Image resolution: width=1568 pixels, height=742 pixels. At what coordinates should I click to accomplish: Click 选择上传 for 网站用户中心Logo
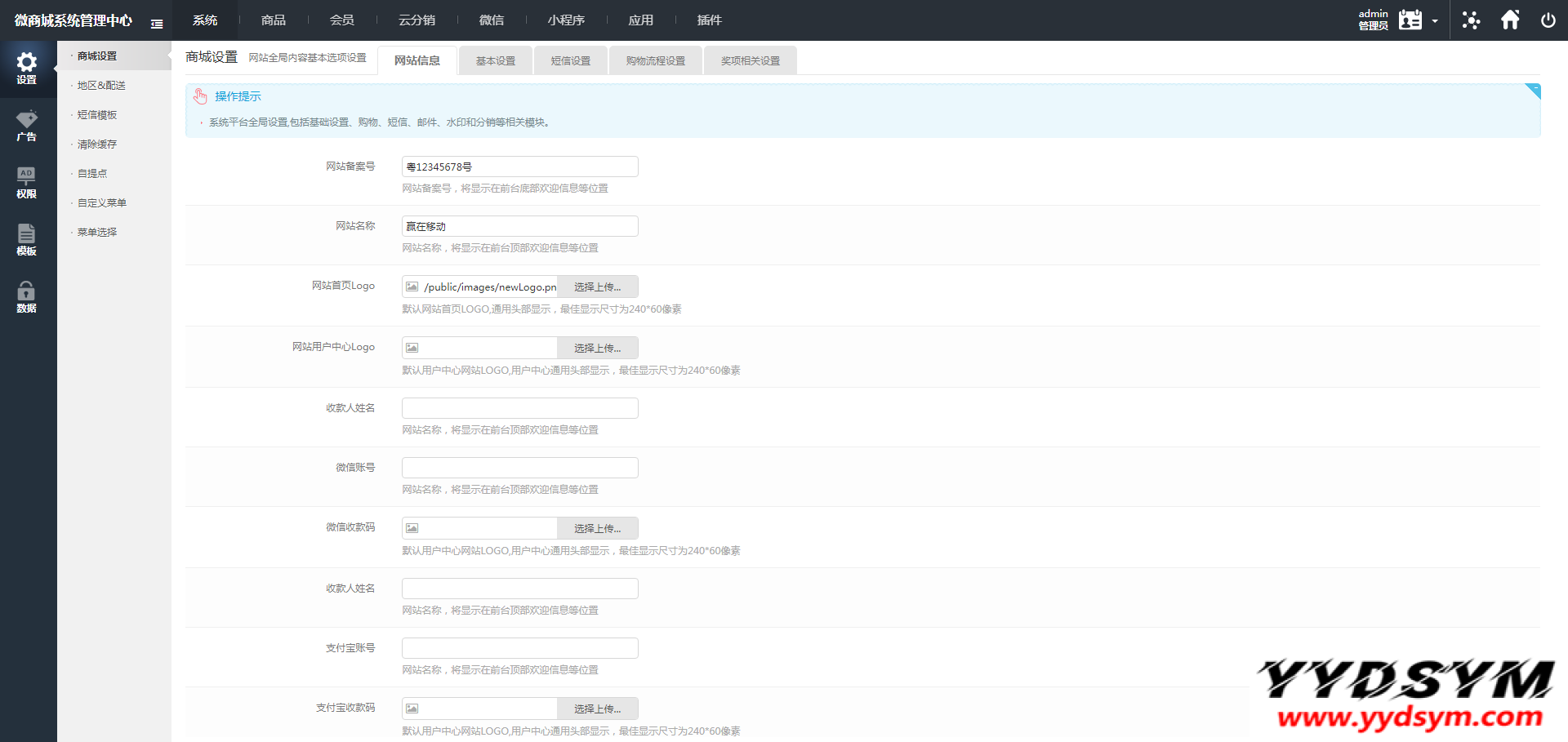coord(597,348)
